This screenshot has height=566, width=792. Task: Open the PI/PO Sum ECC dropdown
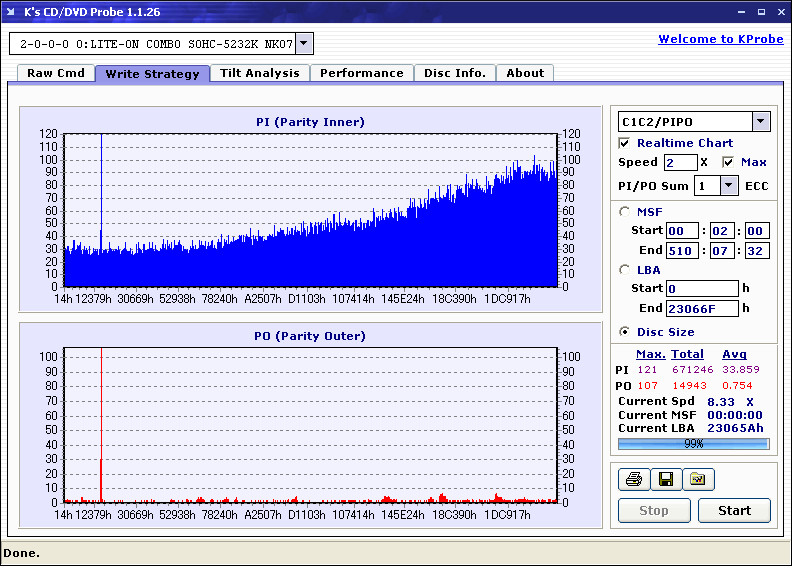coord(728,185)
